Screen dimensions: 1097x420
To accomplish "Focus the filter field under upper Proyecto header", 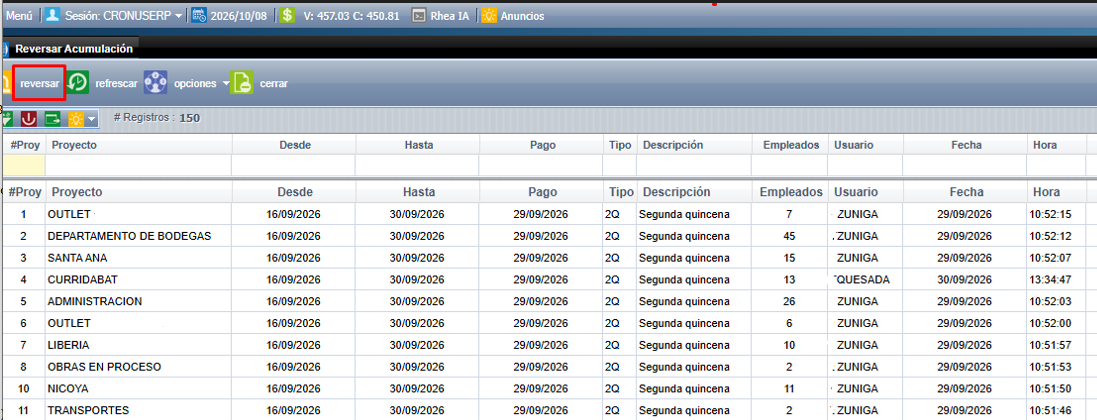I will [x=138, y=165].
